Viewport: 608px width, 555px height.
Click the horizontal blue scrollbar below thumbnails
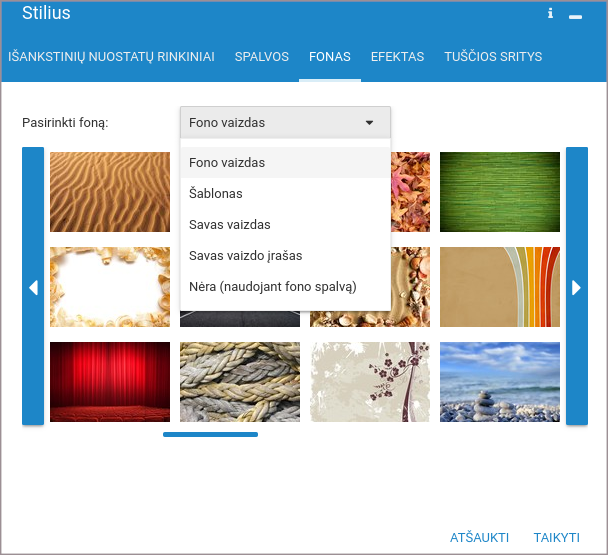click(x=210, y=434)
